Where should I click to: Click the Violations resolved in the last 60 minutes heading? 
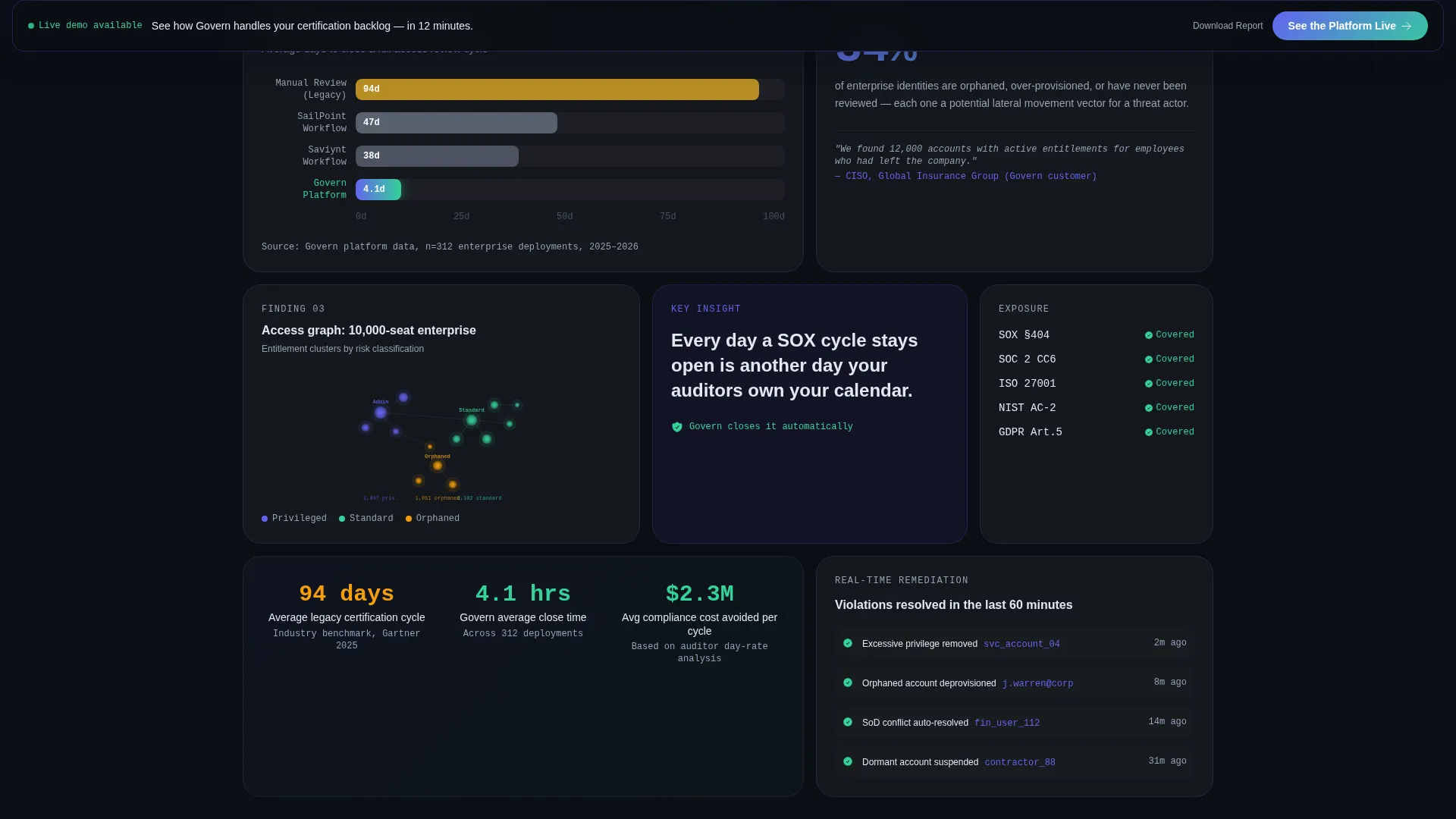coord(953,605)
